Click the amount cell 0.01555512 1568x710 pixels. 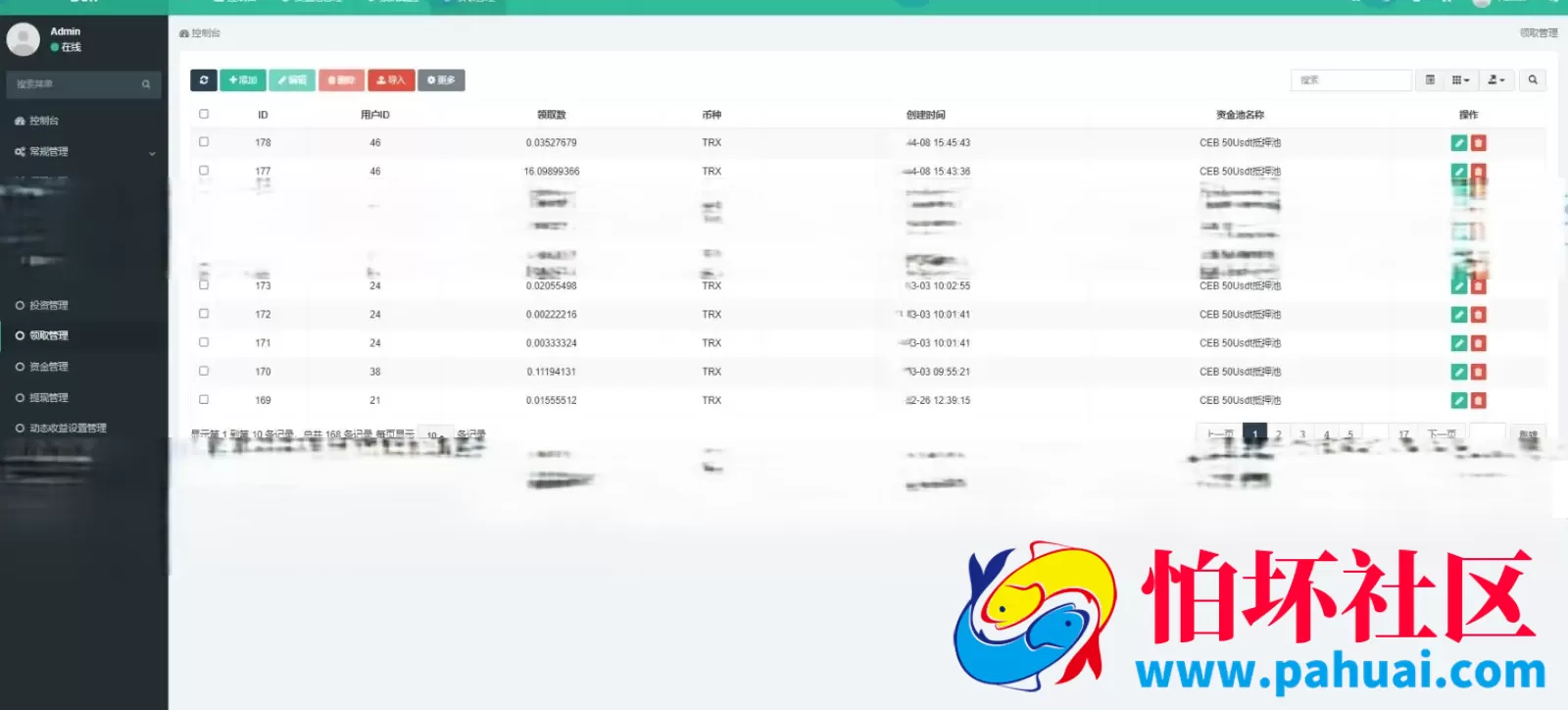point(551,400)
